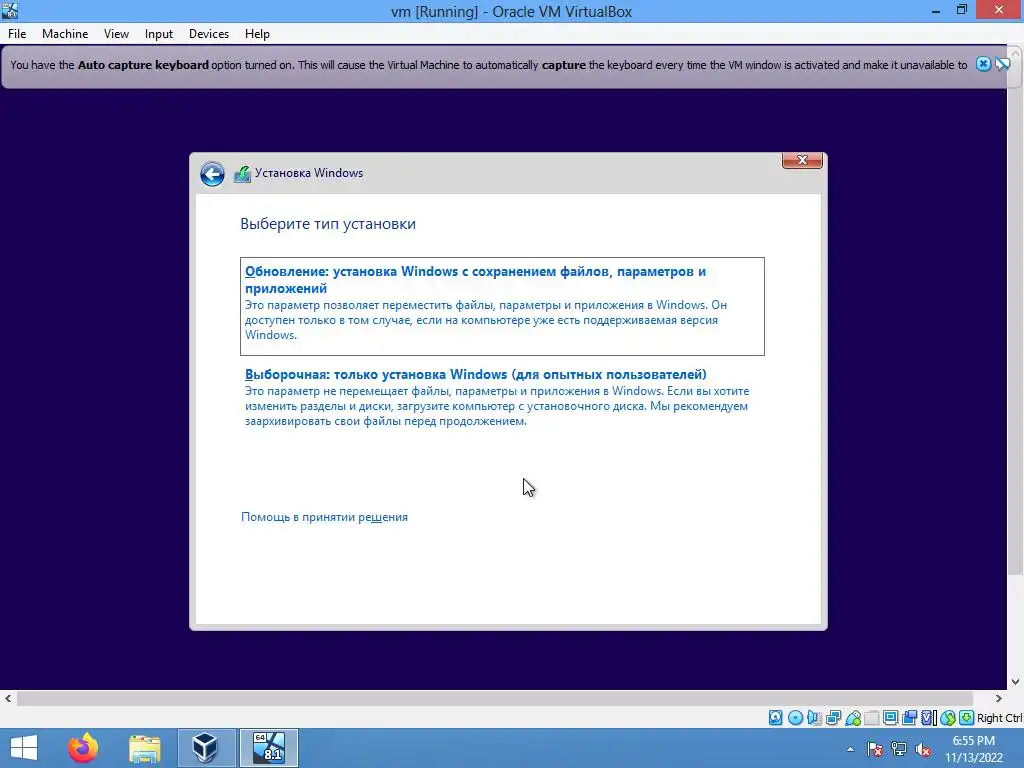Open the Windows Start button
The image size is (1024, 768).
[x=24, y=748]
